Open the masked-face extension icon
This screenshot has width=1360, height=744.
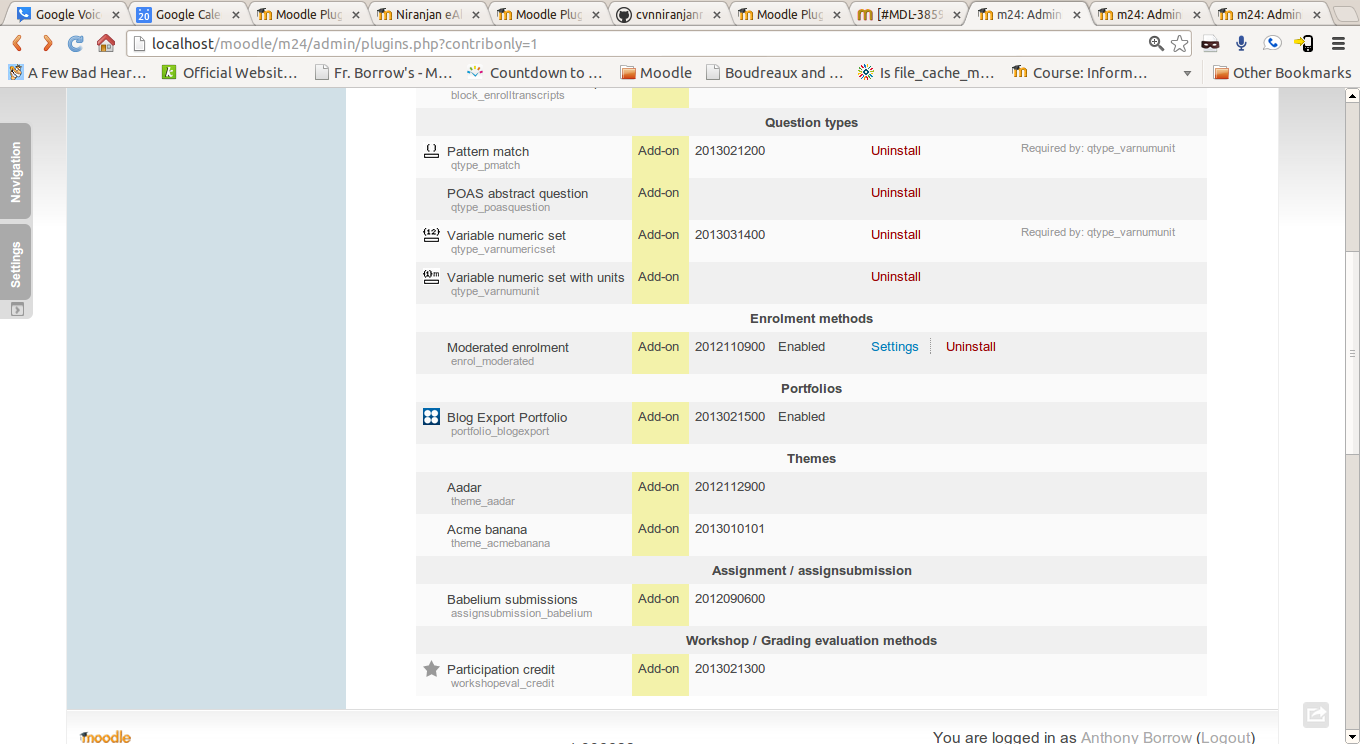click(x=1211, y=44)
